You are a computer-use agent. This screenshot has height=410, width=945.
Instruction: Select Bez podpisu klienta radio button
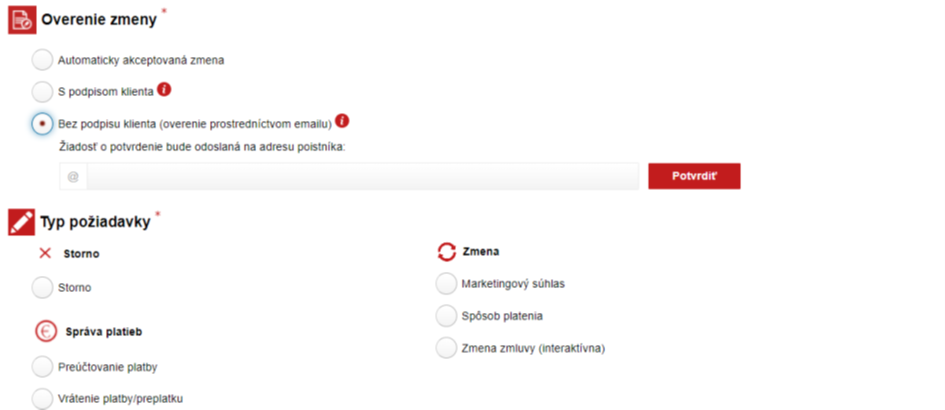42,124
